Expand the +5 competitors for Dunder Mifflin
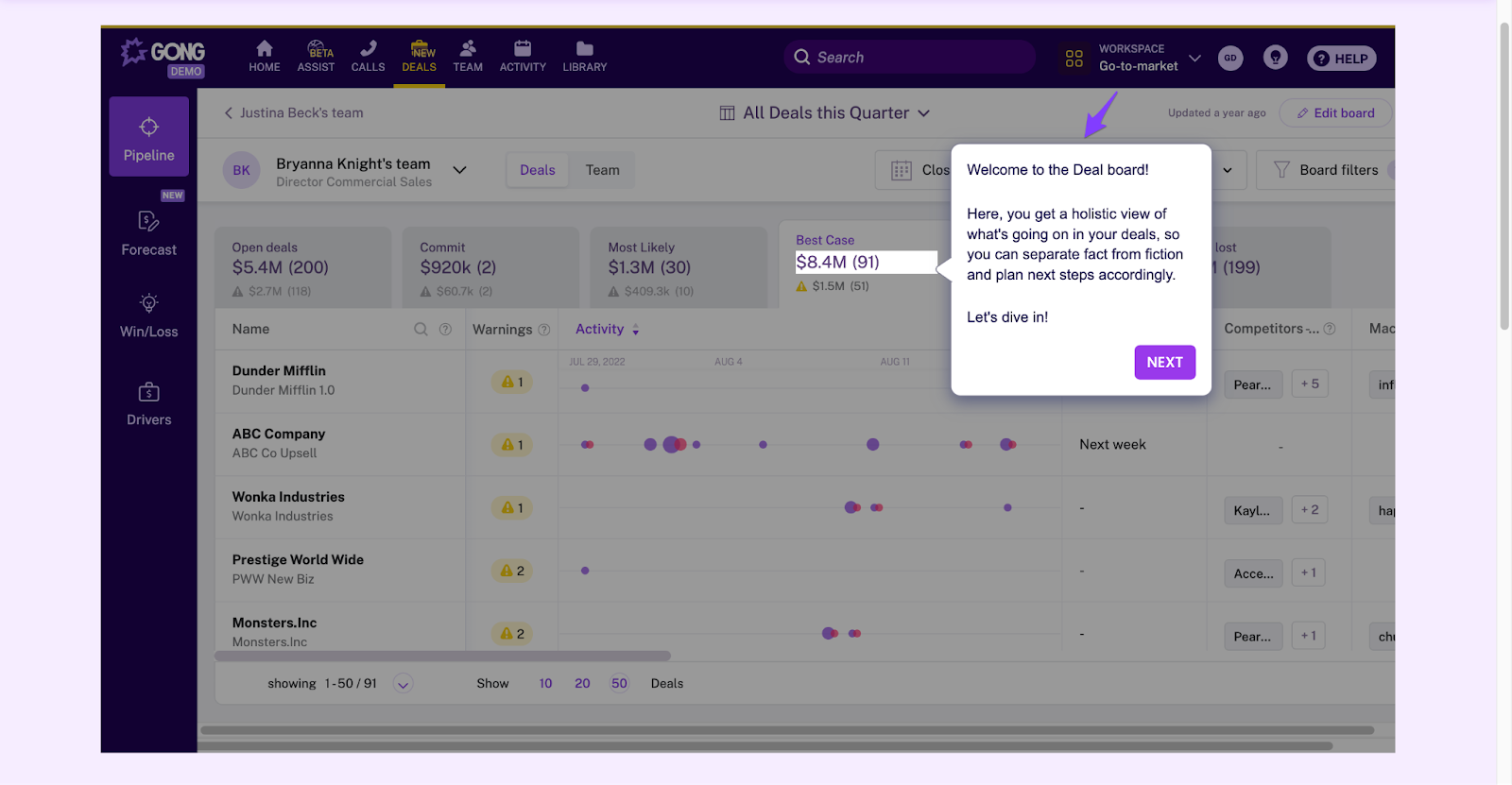Viewport: 1512px width, 785px height. click(1310, 384)
